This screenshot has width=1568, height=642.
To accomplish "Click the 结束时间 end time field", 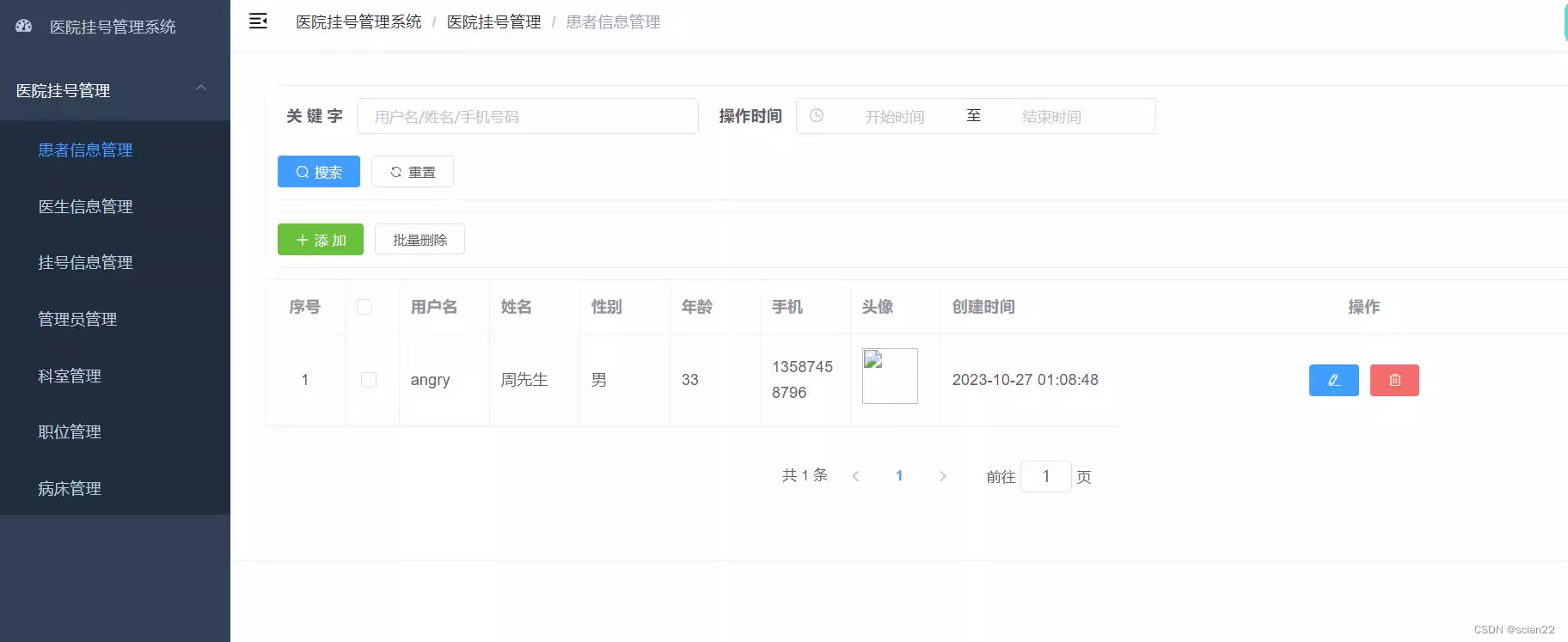I will click(x=1050, y=116).
